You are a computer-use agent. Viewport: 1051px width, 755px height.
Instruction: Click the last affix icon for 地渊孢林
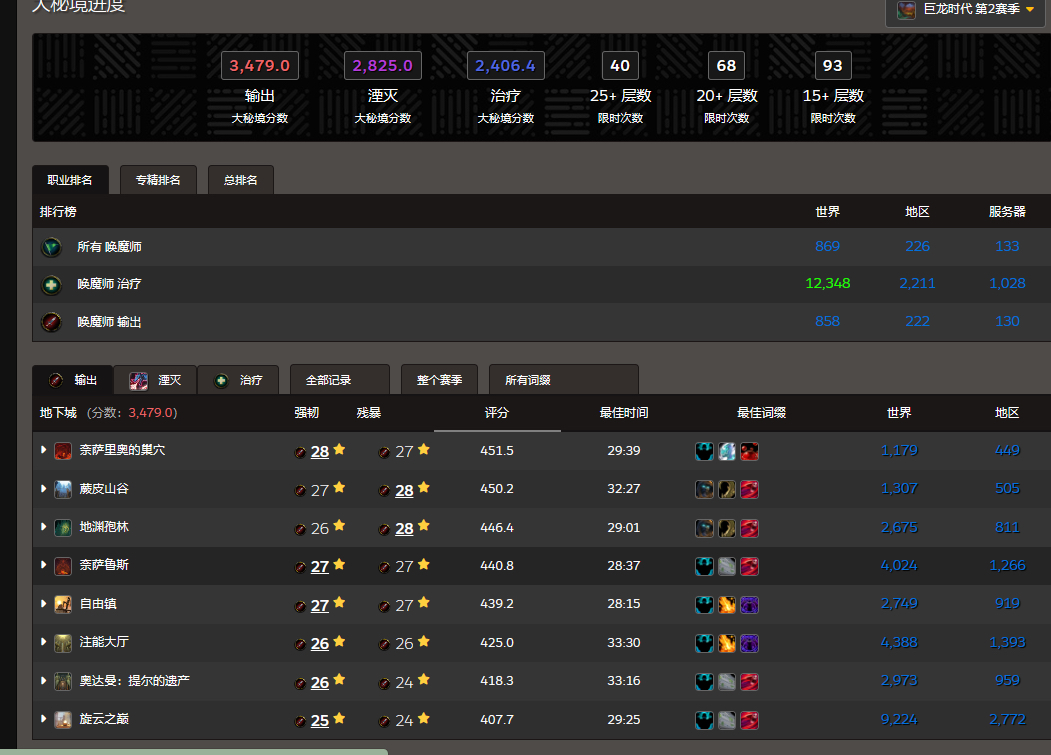[x=749, y=528]
